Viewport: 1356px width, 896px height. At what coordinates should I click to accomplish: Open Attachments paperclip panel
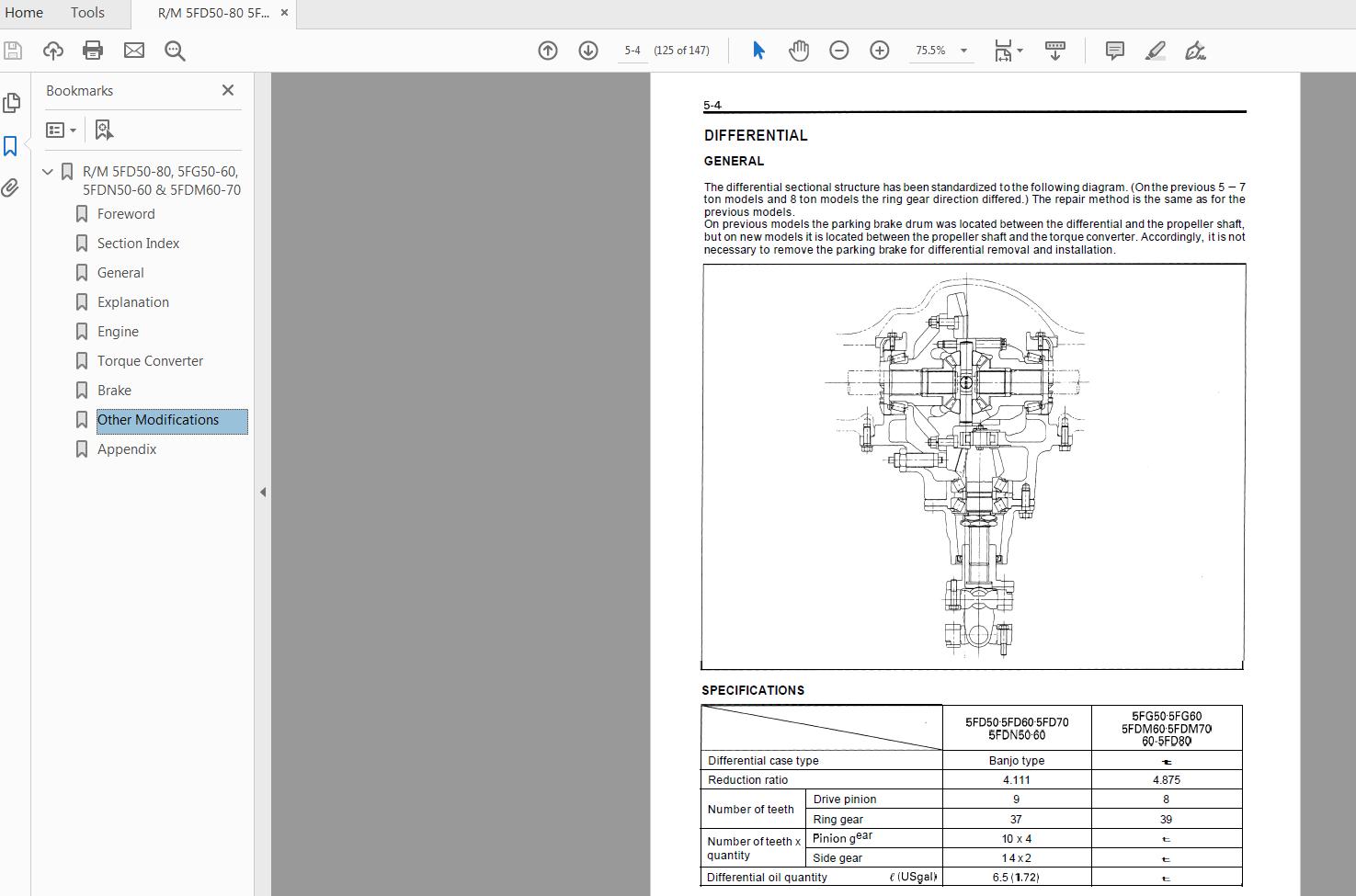click(x=11, y=188)
